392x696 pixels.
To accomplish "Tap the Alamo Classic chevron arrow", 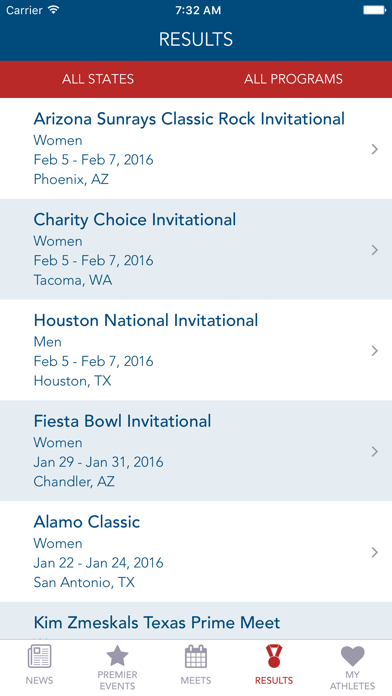I will (x=375, y=552).
